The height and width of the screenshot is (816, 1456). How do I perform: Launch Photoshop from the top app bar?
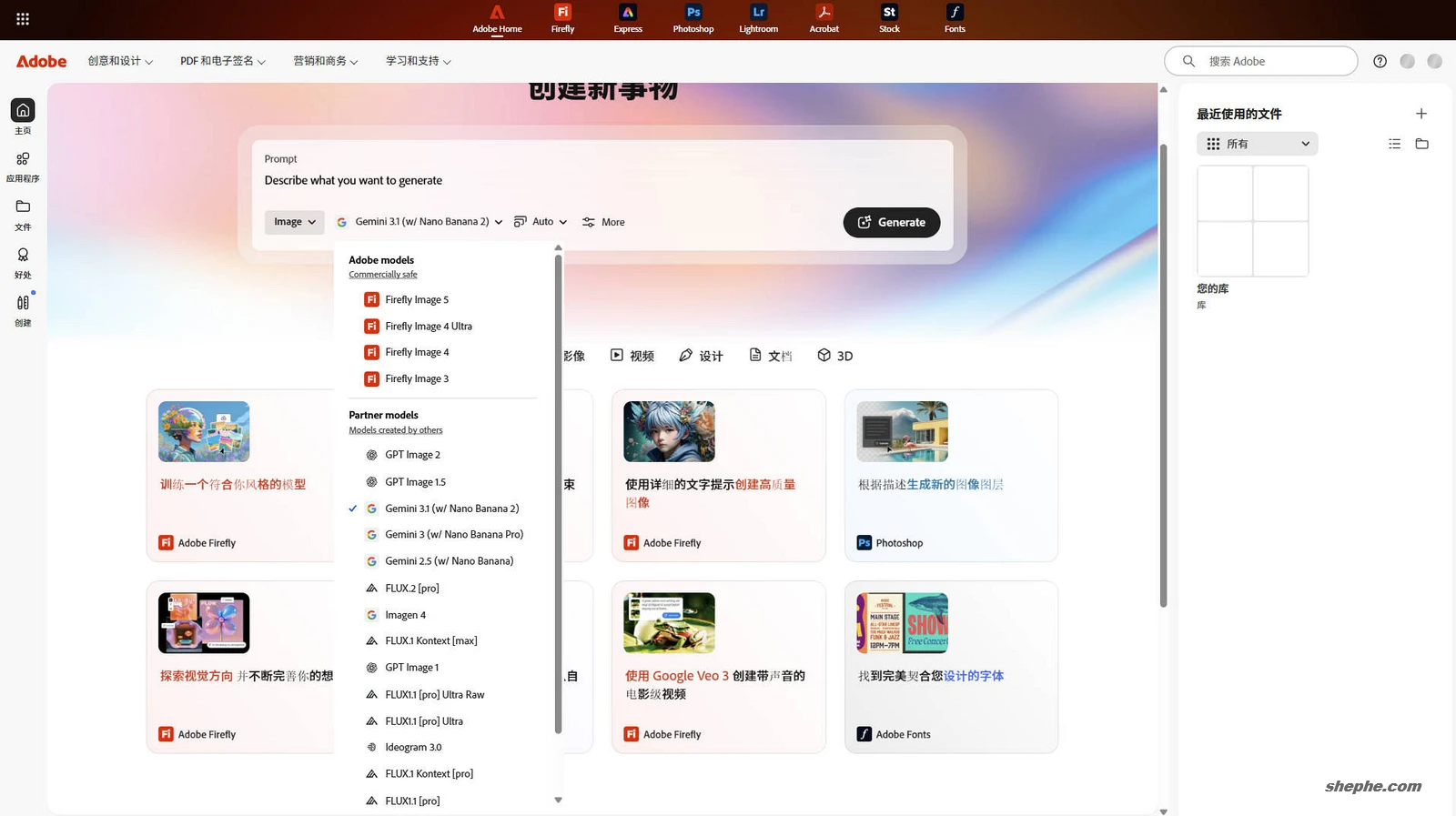pyautogui.click(x=693, y=19)
